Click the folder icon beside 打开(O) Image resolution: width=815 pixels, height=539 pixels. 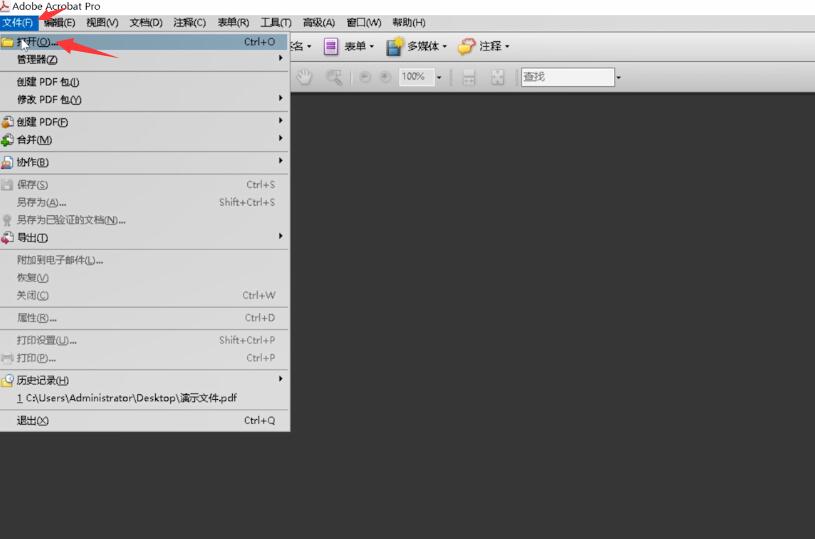click(x=7, y=42)
